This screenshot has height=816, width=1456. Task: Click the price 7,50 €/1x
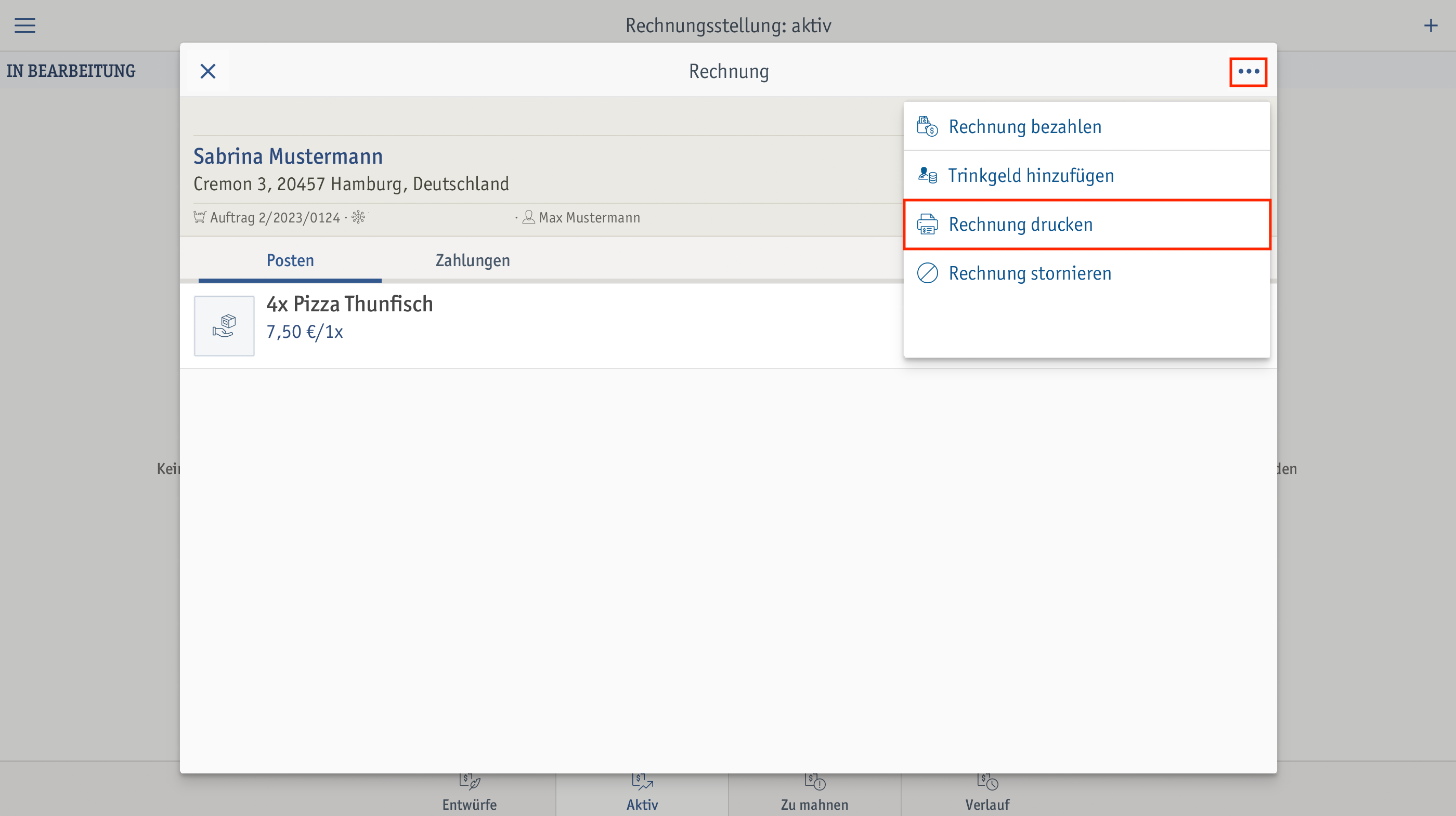[x=305, y=332]
